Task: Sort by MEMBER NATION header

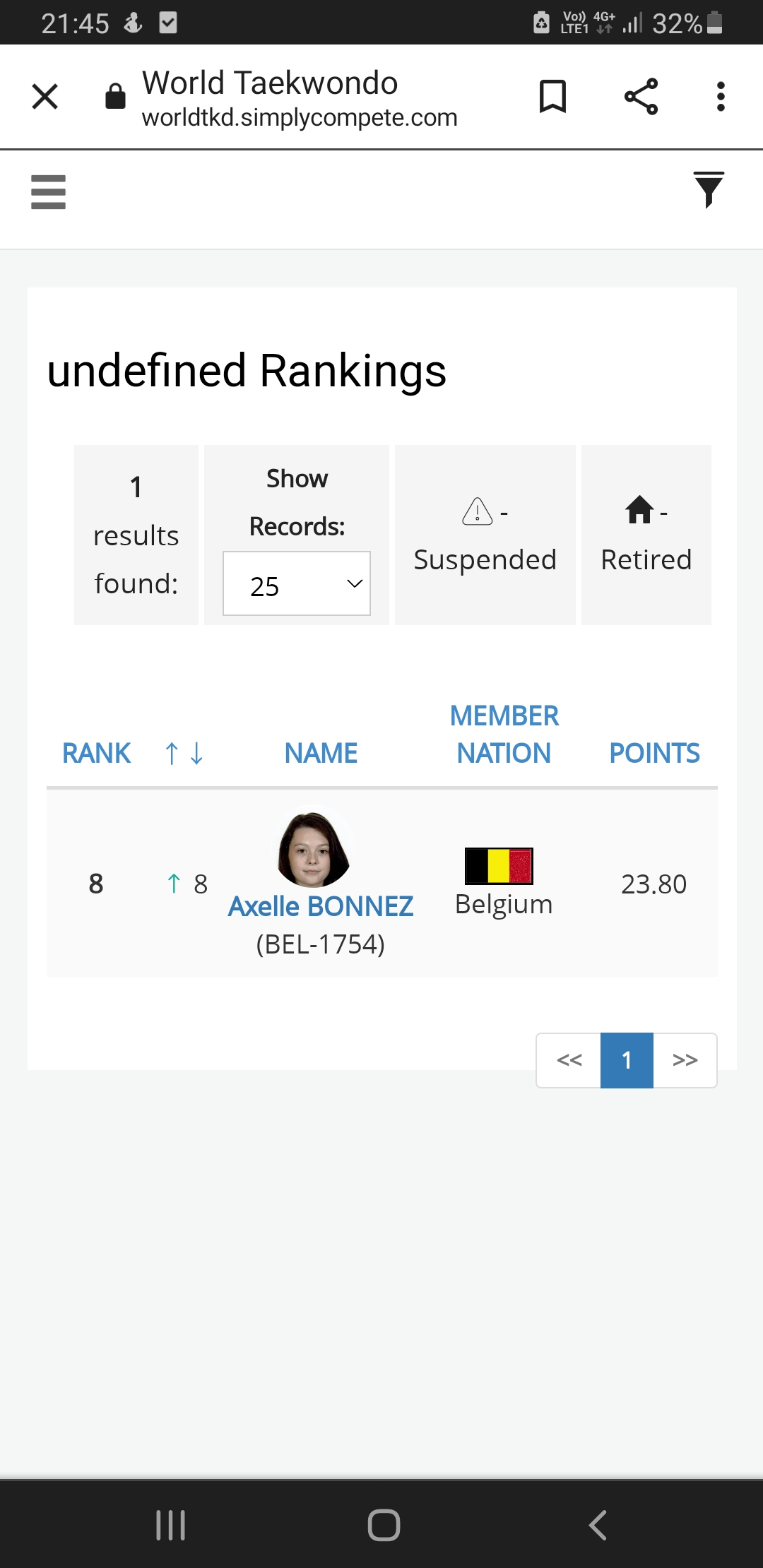Action: [x=504, y=735]
